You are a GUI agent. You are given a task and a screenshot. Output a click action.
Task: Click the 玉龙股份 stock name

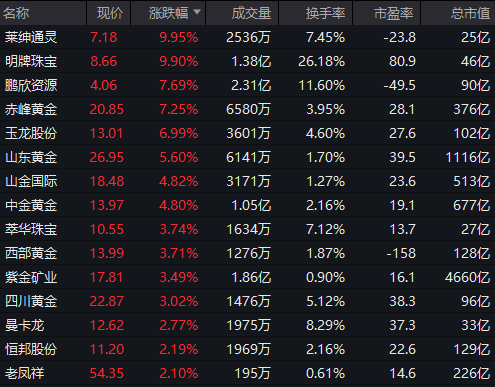[31, 133]
